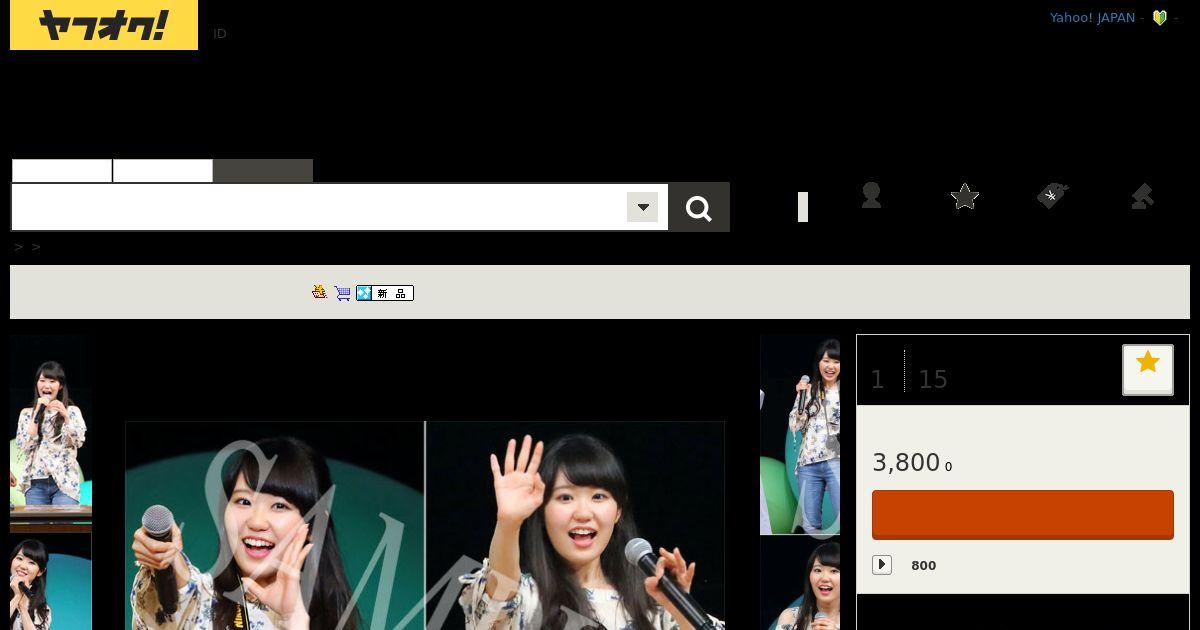This screenshot has height=630, width=1200.
Task: Expand the triangle arrow beside 800
Action: (x=882, y=565)
